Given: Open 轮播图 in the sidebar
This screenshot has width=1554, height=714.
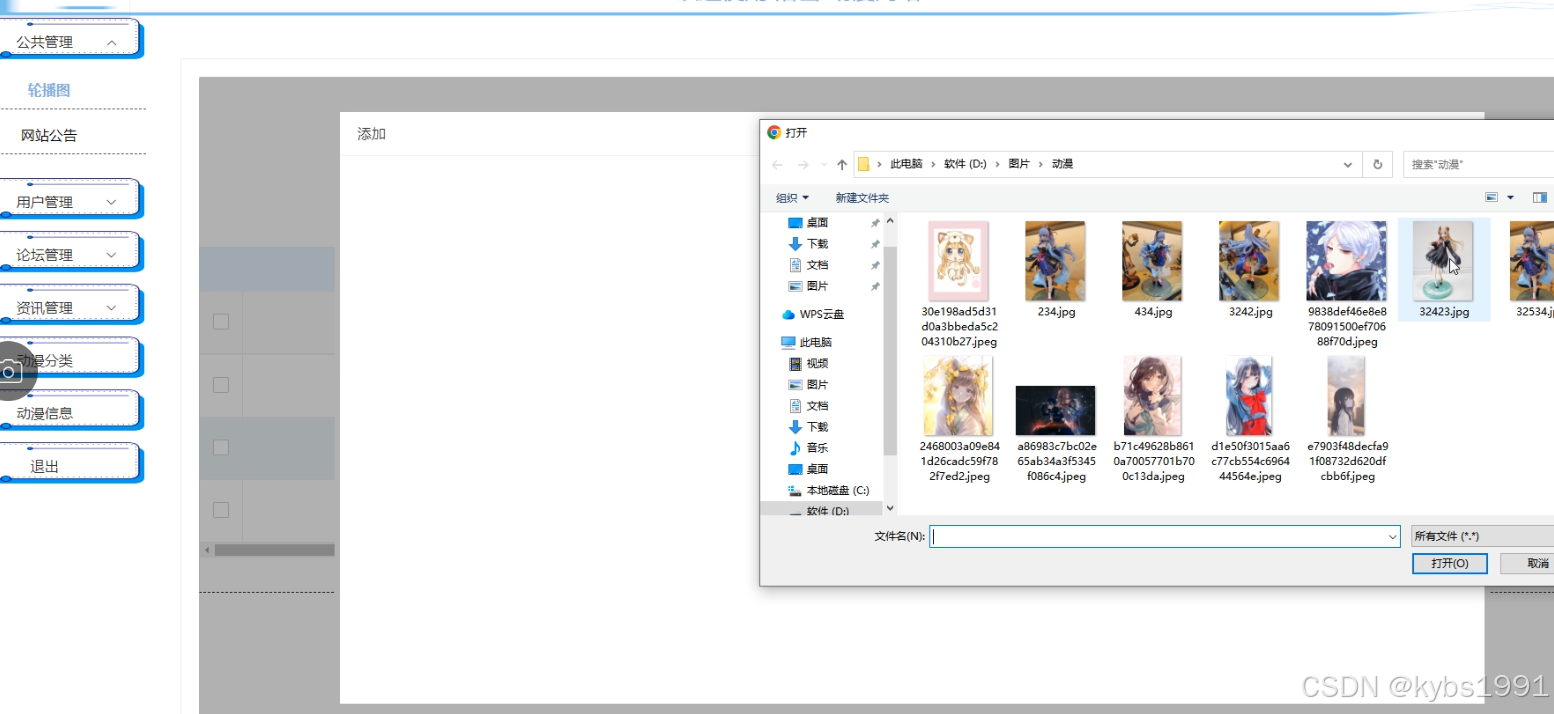Looking at the screenshot, I should (x=49, y=90).
